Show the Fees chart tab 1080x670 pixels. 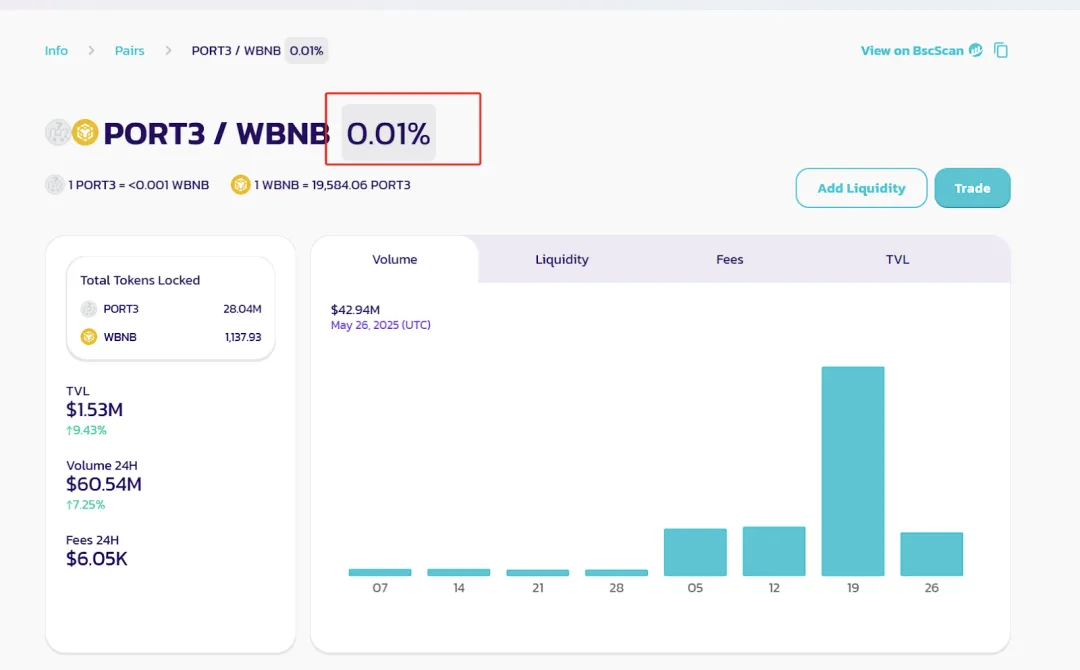click(729, 260)
